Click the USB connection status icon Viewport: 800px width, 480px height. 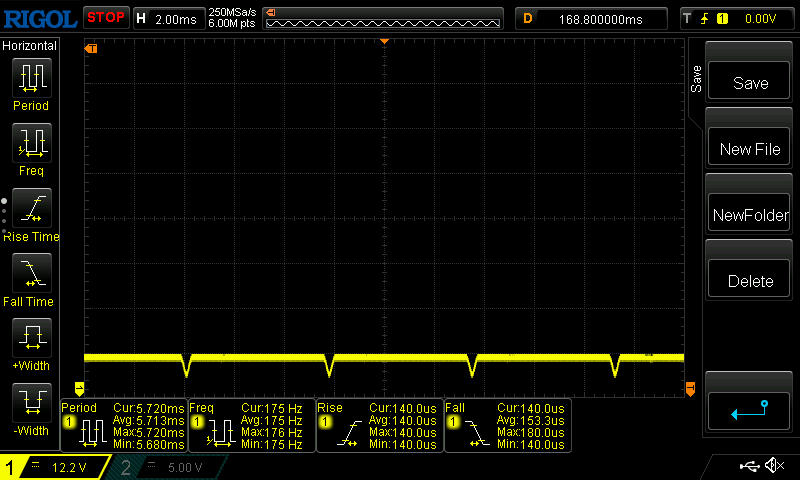pos(749,465)
